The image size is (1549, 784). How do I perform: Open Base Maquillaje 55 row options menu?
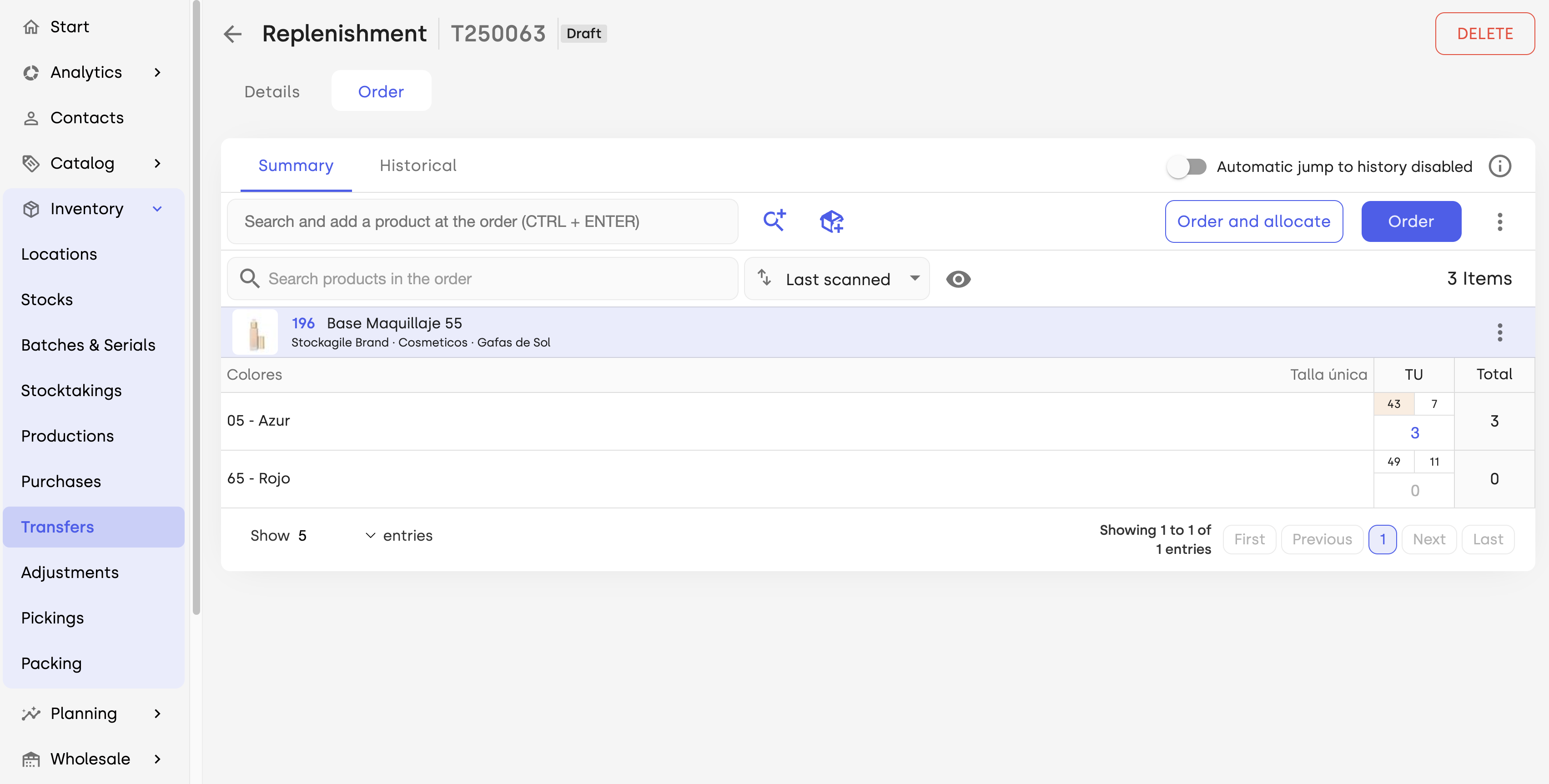[x=1500, y=332]
